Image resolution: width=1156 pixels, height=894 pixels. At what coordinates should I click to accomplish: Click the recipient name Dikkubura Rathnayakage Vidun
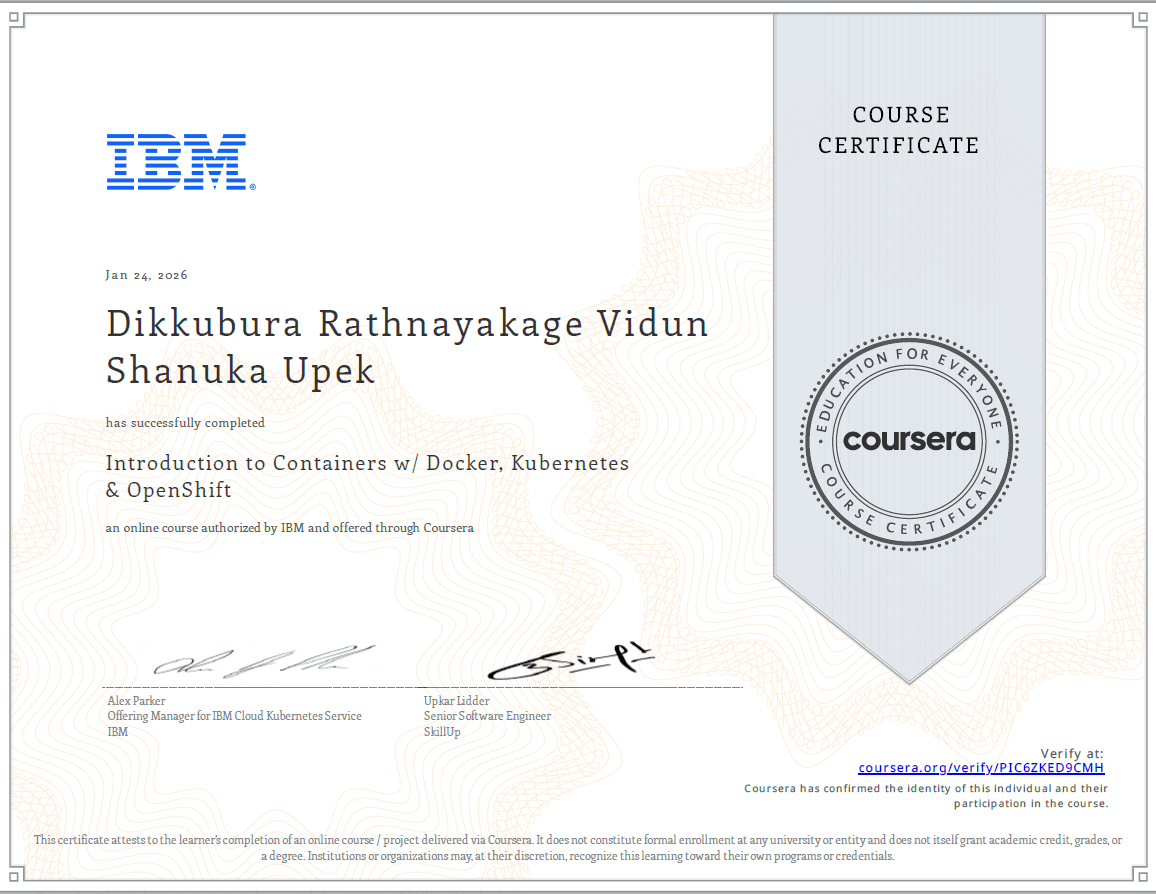click(407, 323)
